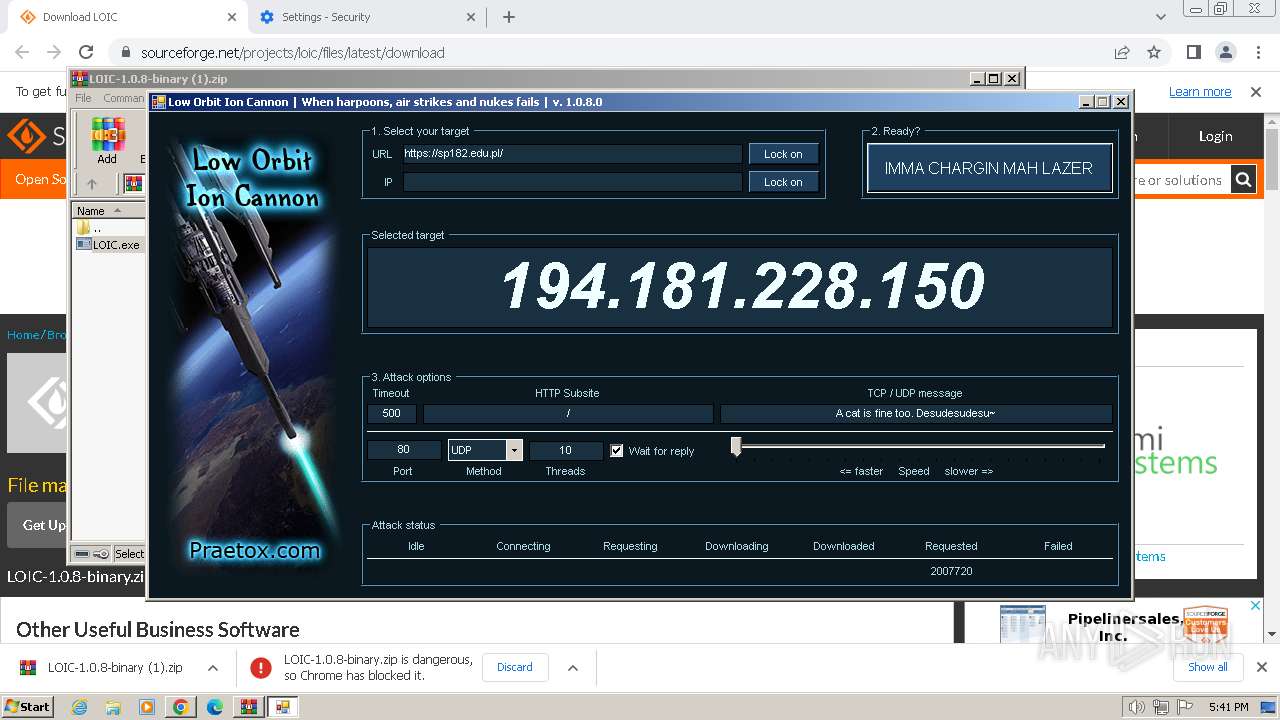Image resolution: width=1280 pixels, height=720 pixels.
Task: Click the IP 'Lock on' button
Action: click(783, 182)
